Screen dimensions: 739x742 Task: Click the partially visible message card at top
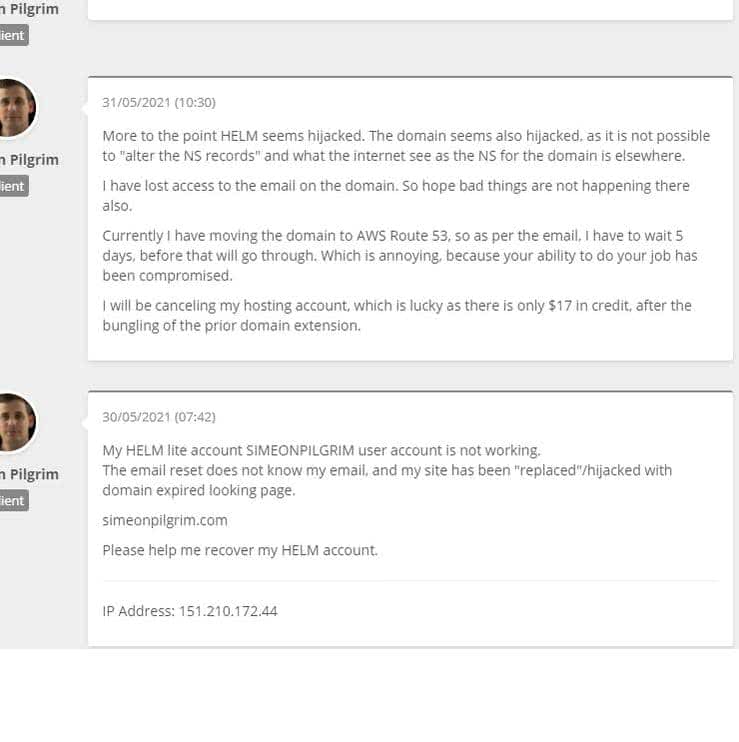(410, 10)
